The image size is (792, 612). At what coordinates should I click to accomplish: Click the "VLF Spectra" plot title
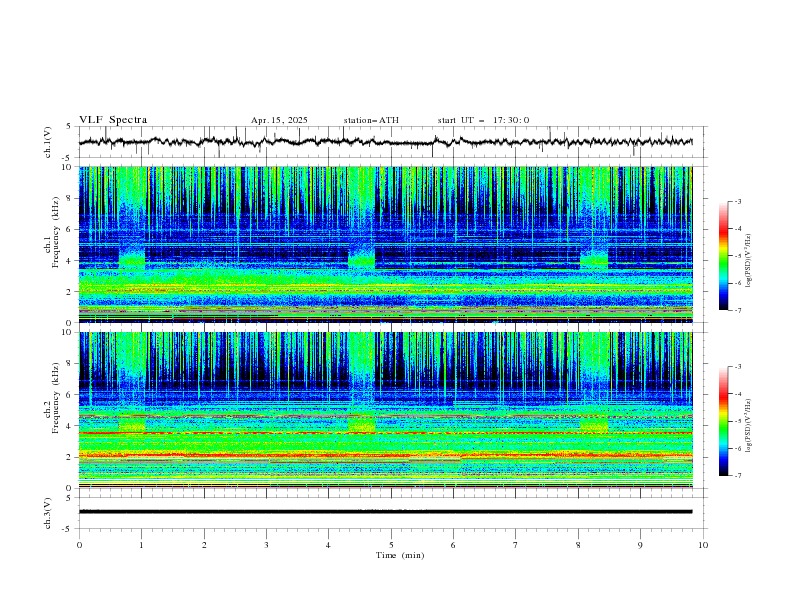click(113, 120)
